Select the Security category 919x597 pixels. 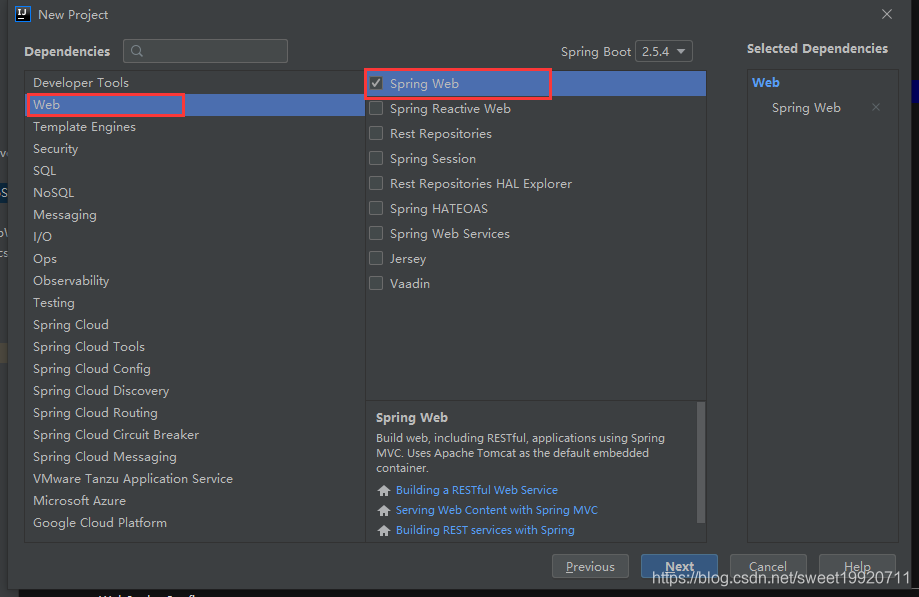pos(195,149)
